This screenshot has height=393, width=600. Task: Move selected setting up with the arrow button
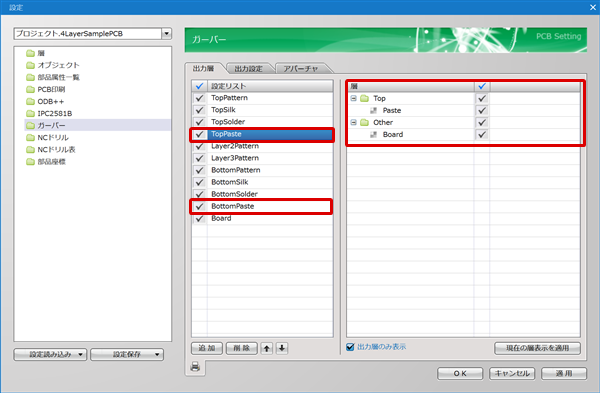point(267,348)
